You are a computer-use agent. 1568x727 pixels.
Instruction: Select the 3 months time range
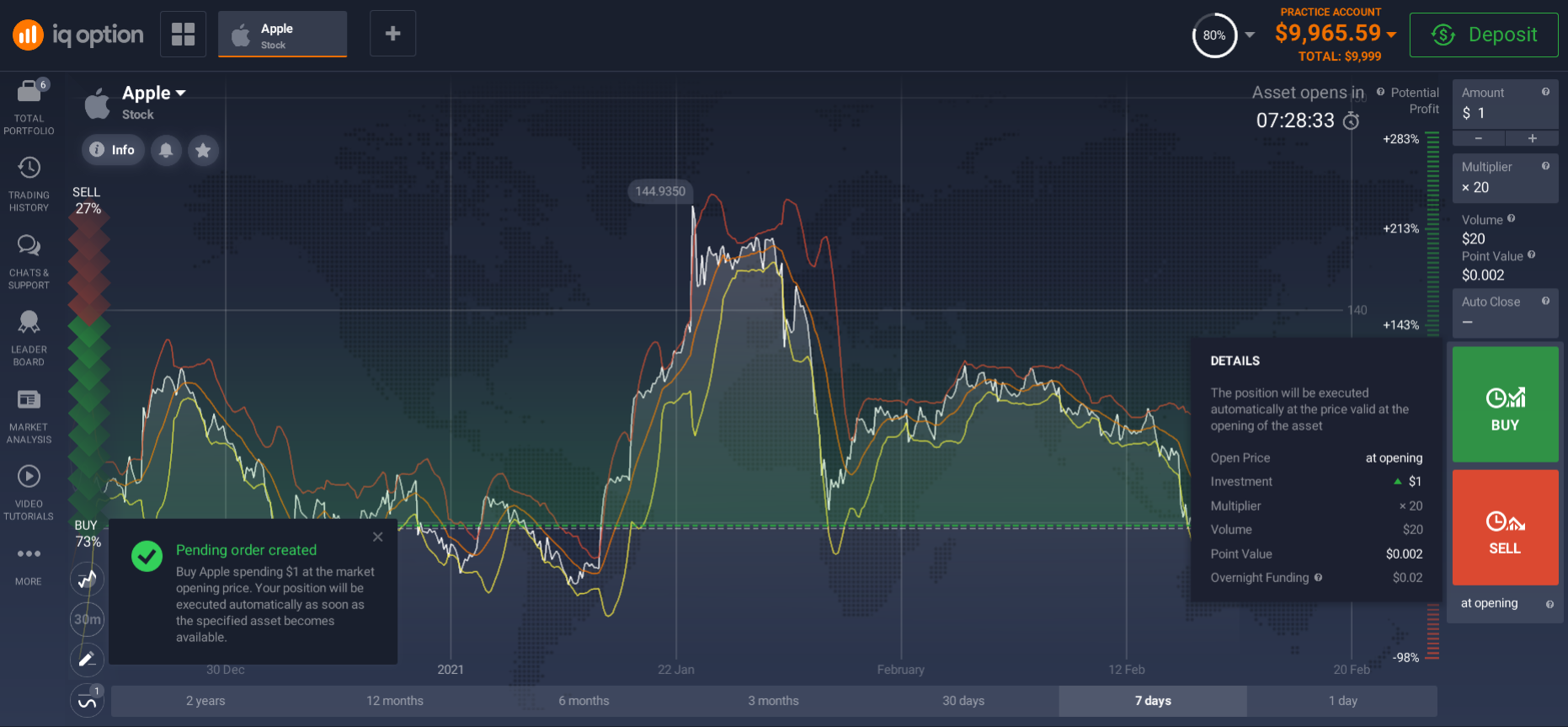773,701
